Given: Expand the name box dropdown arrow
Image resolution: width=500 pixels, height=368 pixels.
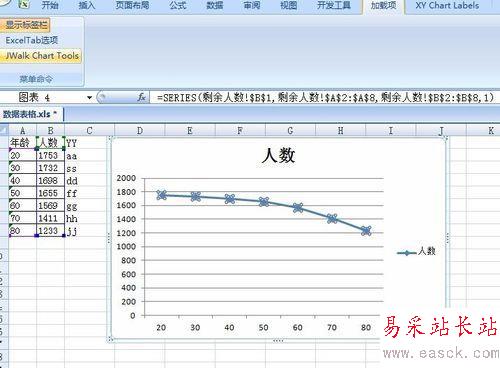Looking at the screenshot, I should pos(89,98).
